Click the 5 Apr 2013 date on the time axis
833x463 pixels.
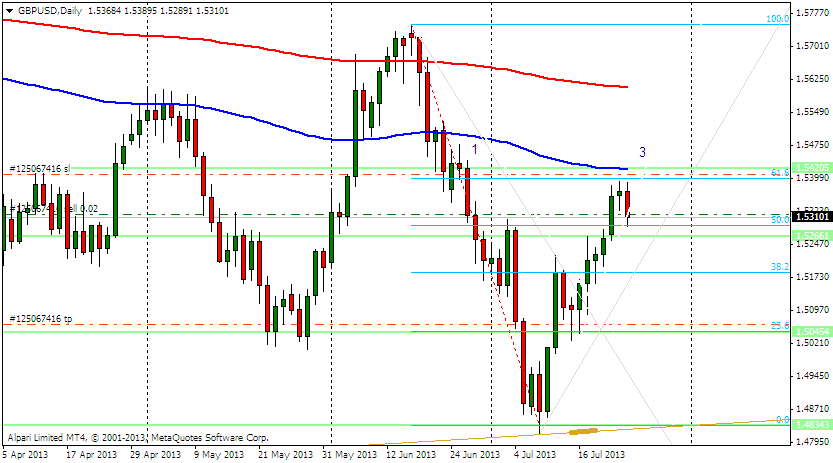point(25,455)
